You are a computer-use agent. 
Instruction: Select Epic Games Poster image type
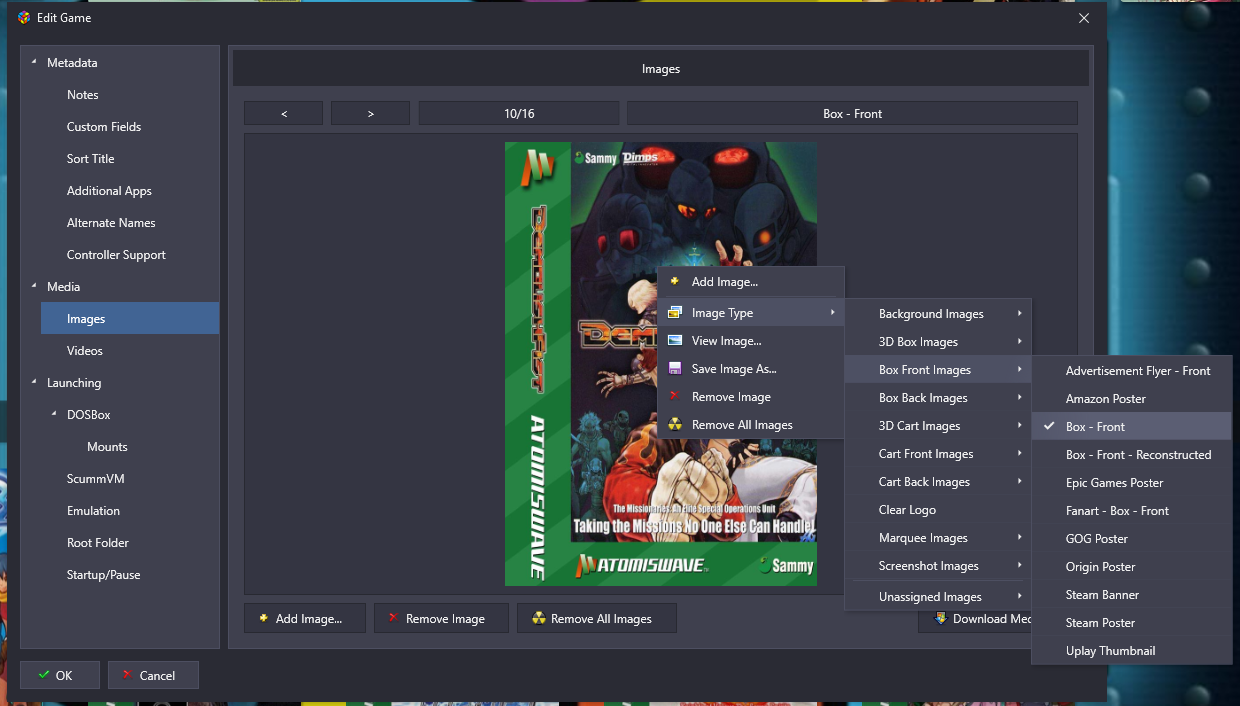pyautogui.click(x=1132, y=483)
